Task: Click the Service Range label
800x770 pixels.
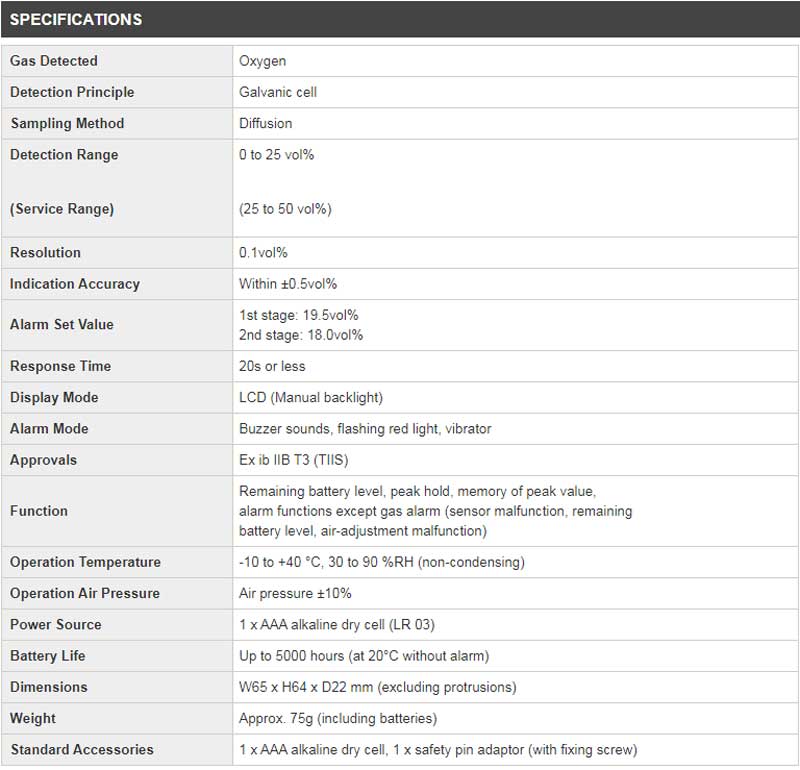Action: [x=62, y=209]
